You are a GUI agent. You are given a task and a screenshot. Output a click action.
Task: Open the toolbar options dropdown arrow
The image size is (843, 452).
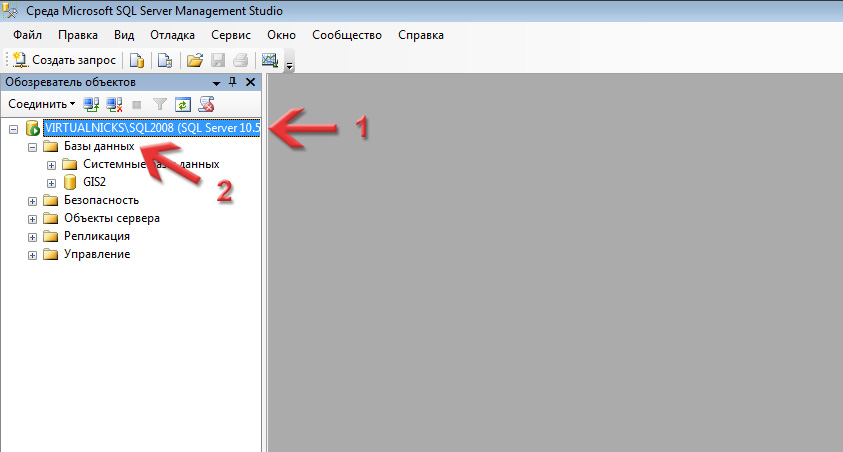point(289,66)
